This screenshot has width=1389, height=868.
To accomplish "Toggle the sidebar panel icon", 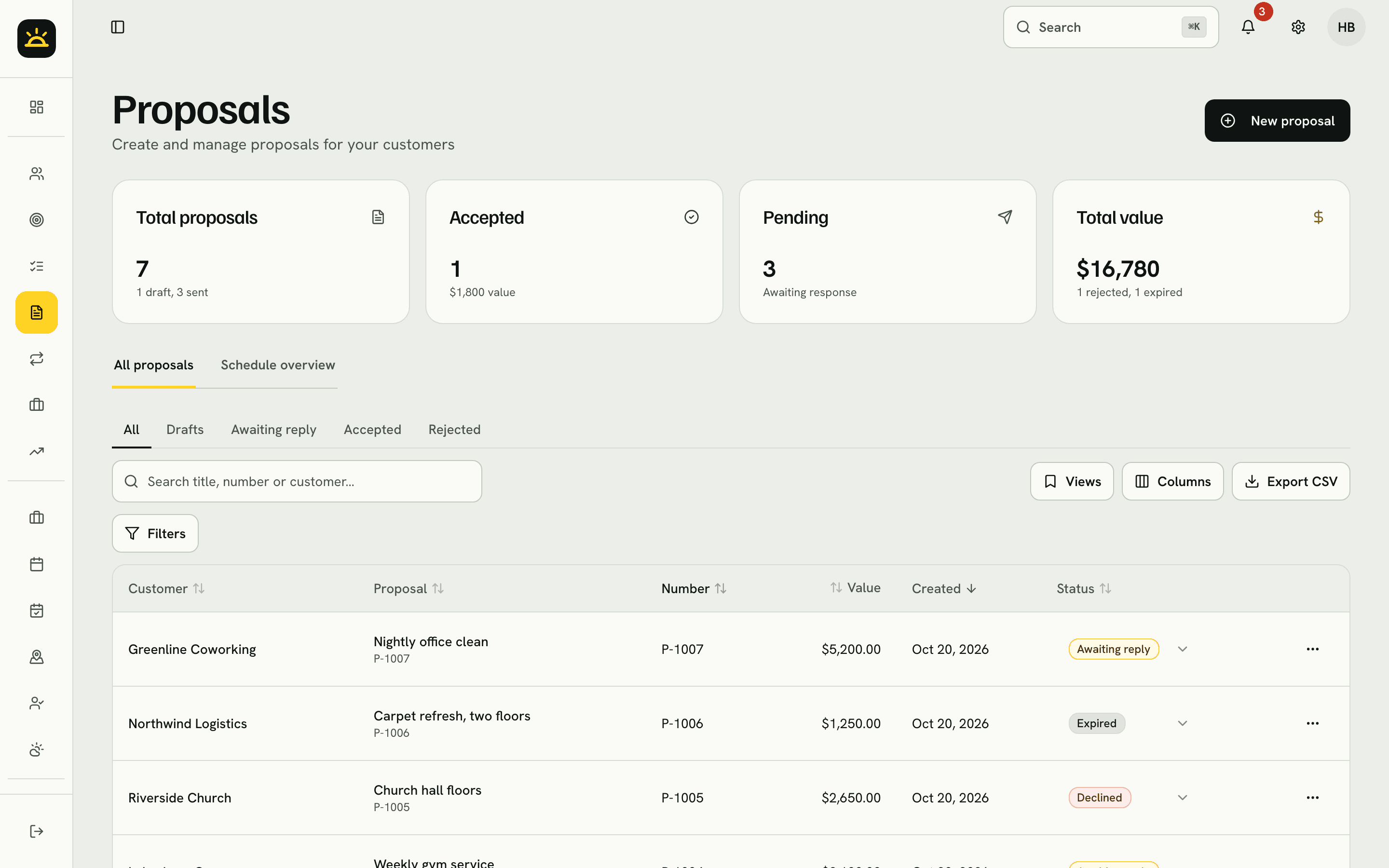I will (118, 27).
